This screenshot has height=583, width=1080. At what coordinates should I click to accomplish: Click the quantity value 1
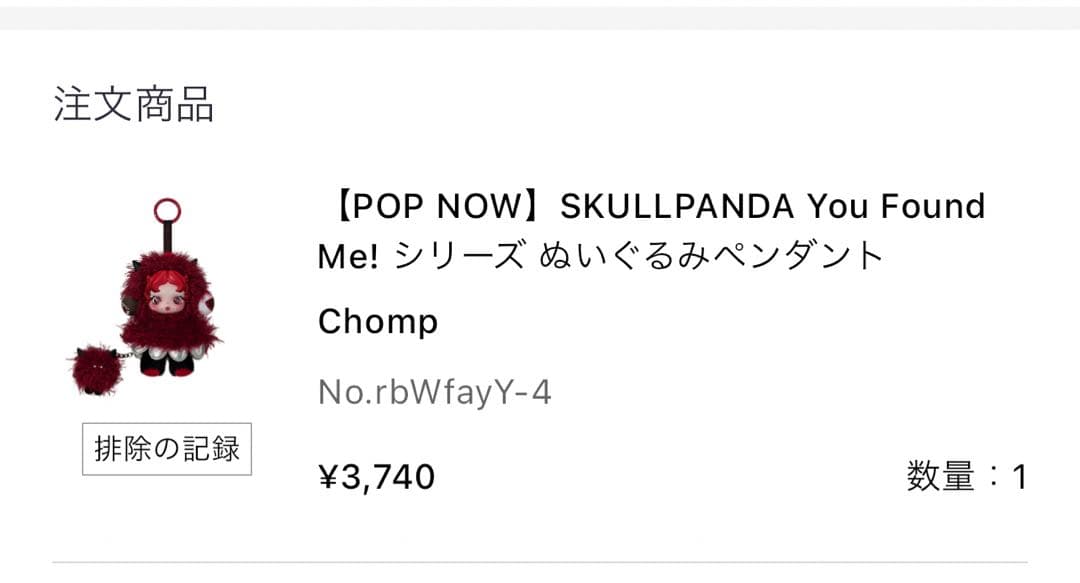tap(1019, 477)
